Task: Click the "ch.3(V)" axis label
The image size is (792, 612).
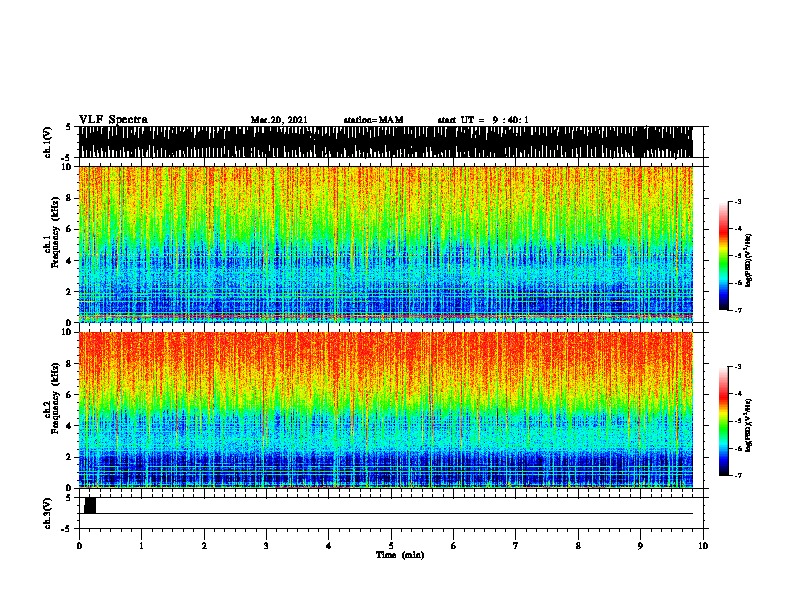Action: (48, 513)
